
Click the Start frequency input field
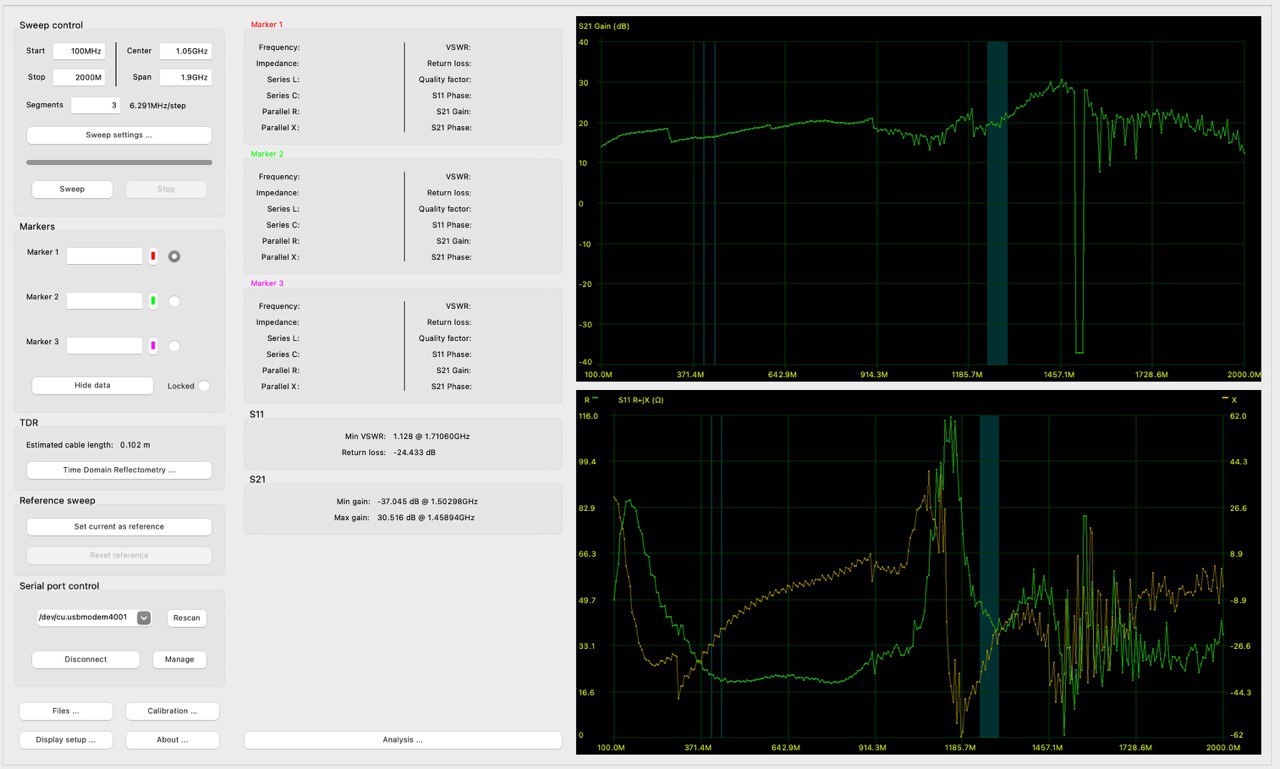point(79,51)
